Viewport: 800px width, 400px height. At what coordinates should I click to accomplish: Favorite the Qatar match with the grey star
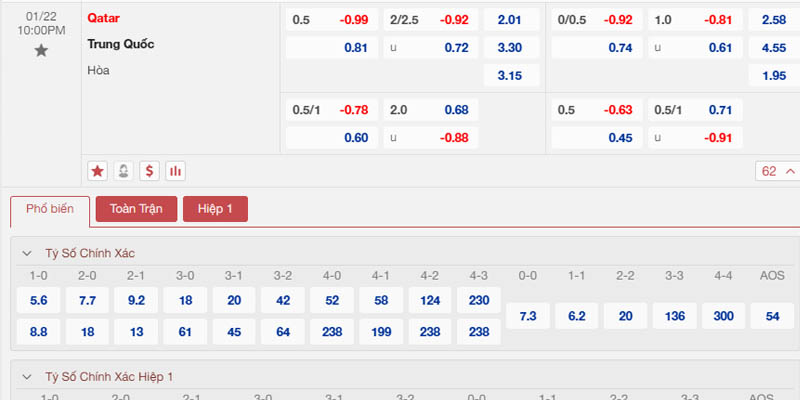(41, 51)
